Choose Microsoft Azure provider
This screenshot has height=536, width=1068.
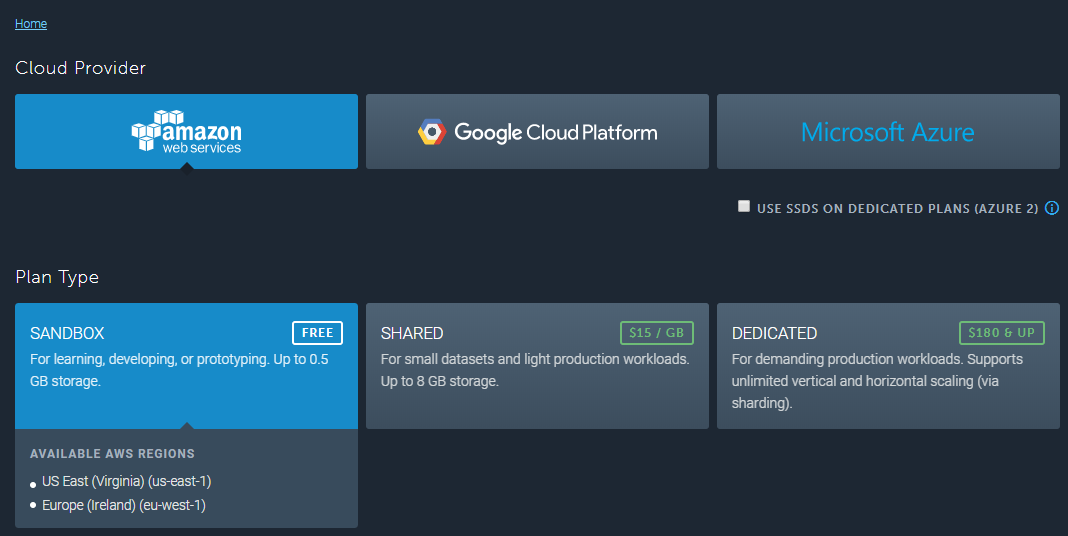point(888,131)
